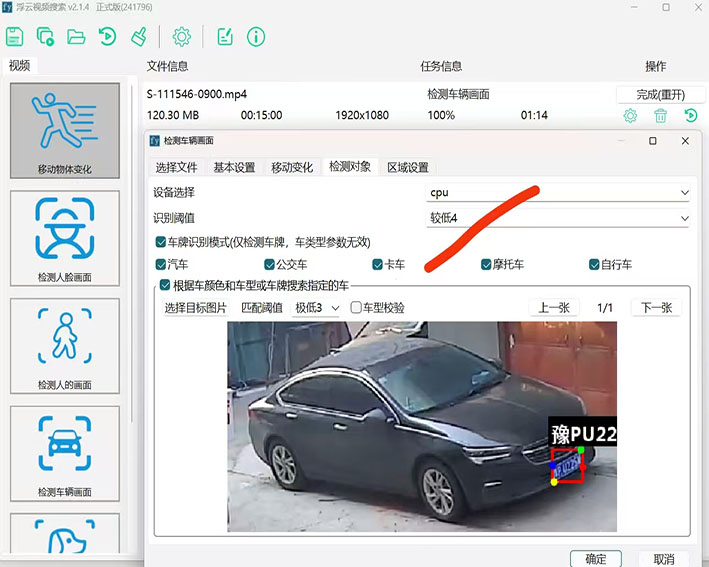
Task: Click the 下一张 next image button
Action: coord(655,308)
